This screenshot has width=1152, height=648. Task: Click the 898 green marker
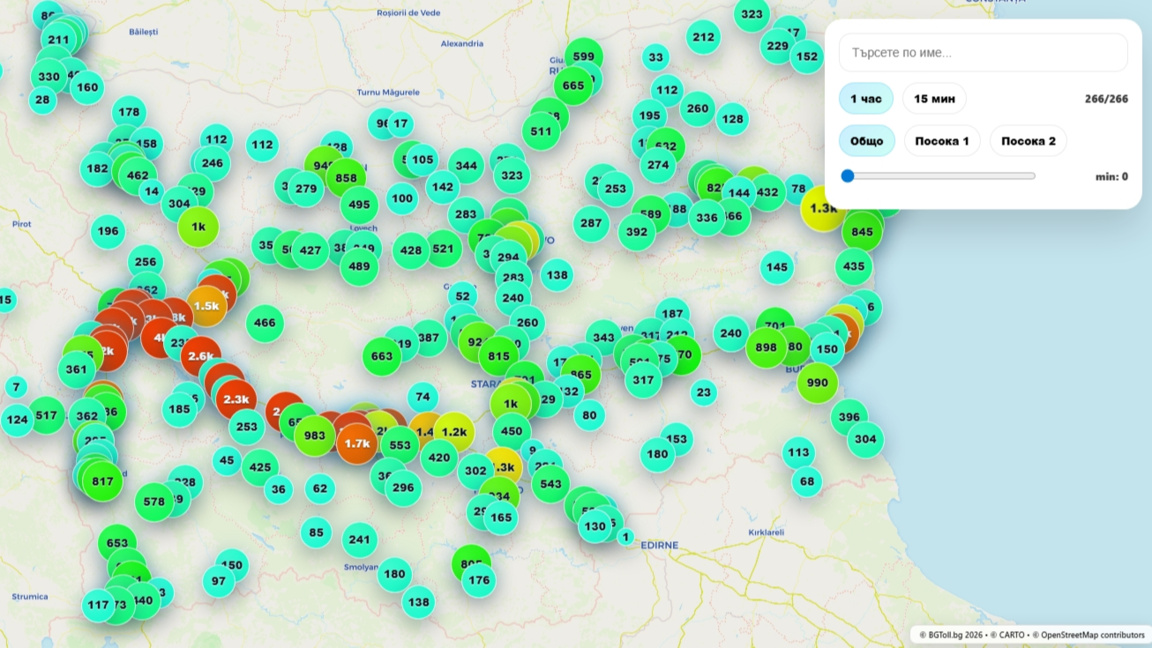(x=766, y=348)
